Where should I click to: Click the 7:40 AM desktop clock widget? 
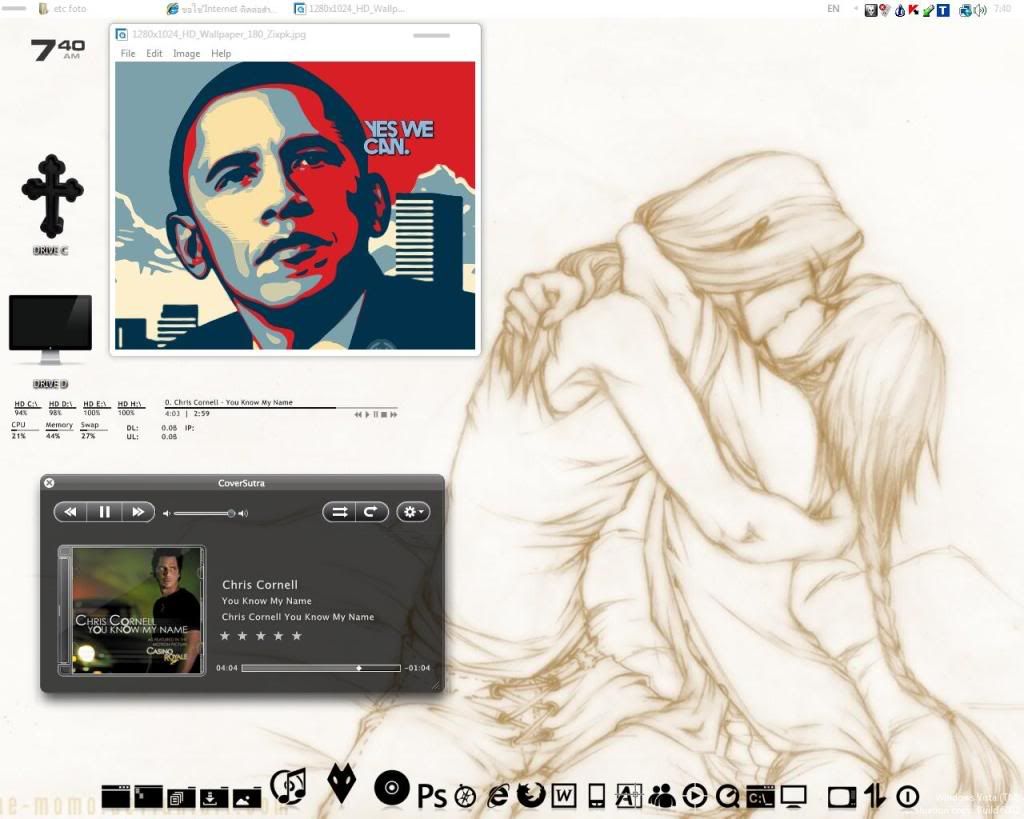click(58, 50)
